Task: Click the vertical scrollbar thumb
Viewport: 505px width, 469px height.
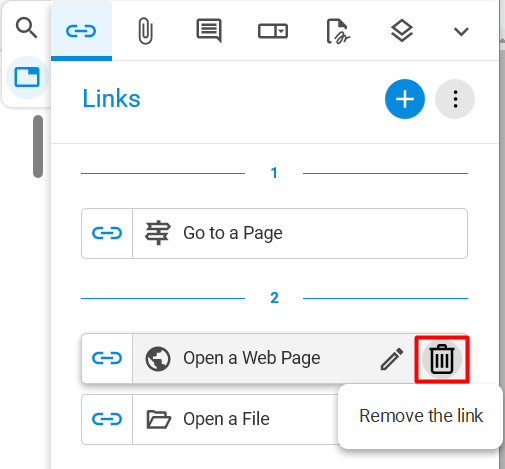Action: pyautogui.click(x=38, y=146)
